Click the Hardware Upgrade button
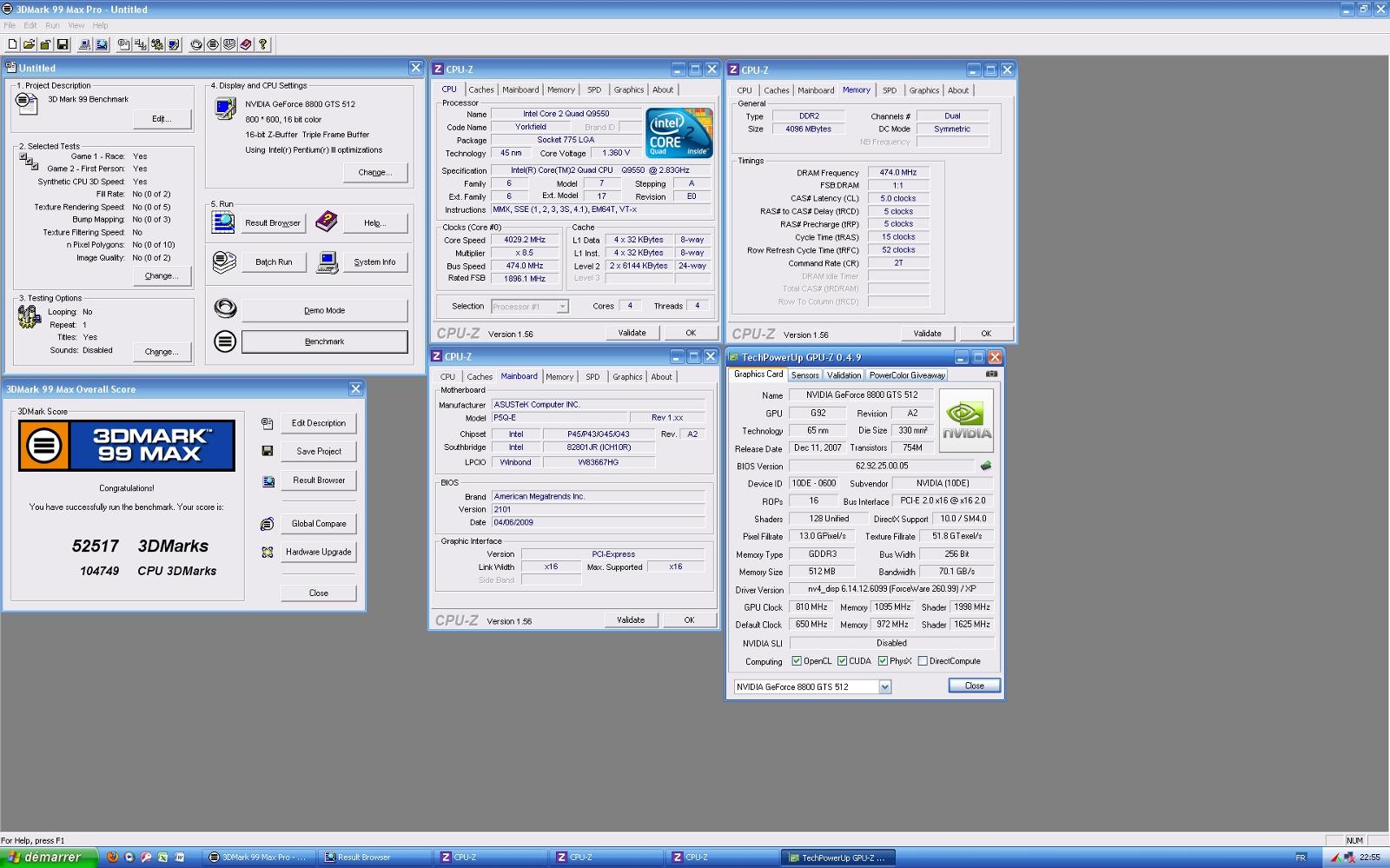 pos(319,552)
